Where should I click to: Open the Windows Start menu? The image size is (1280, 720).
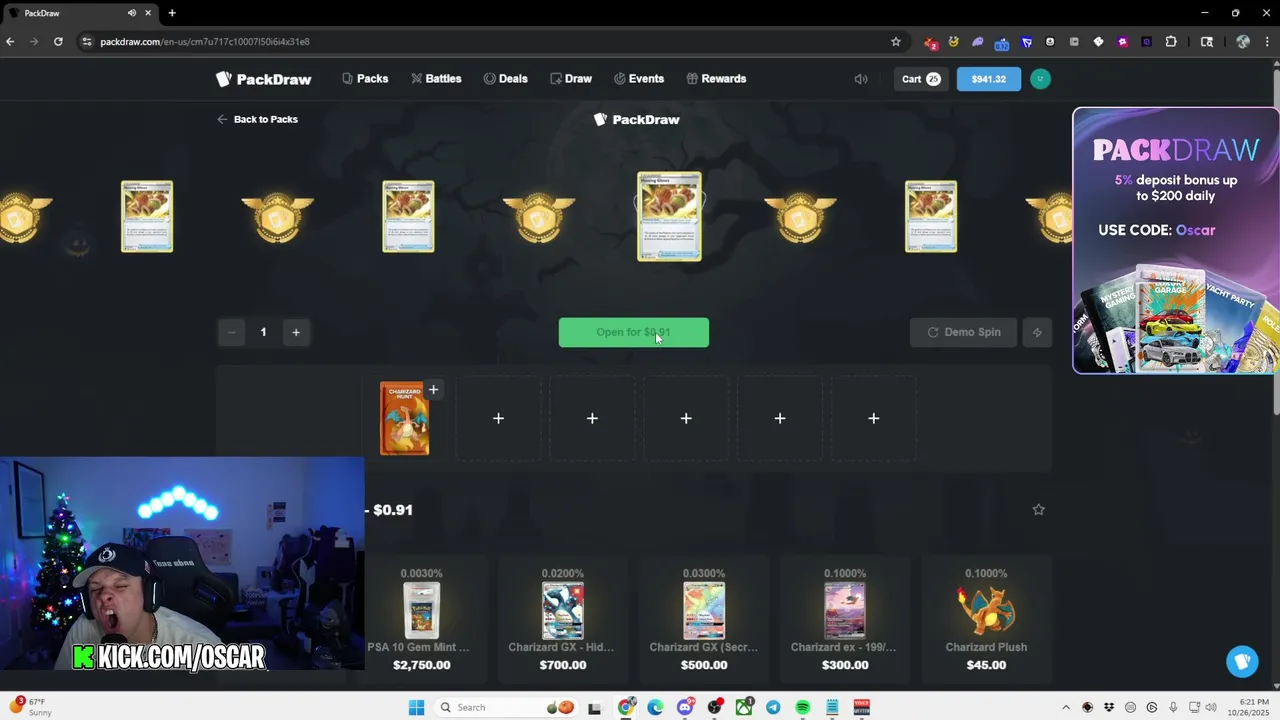pos(416,707)
